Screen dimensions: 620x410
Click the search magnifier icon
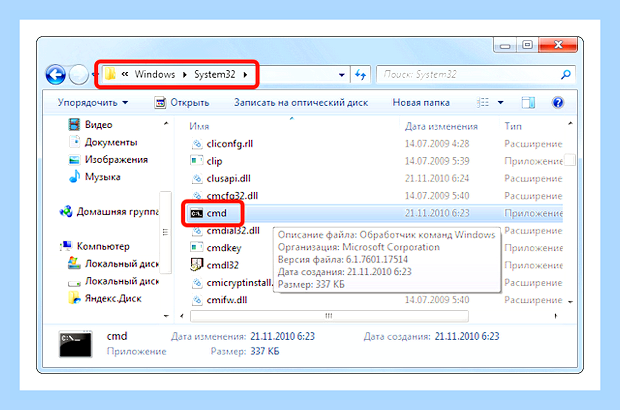[566, 74]
